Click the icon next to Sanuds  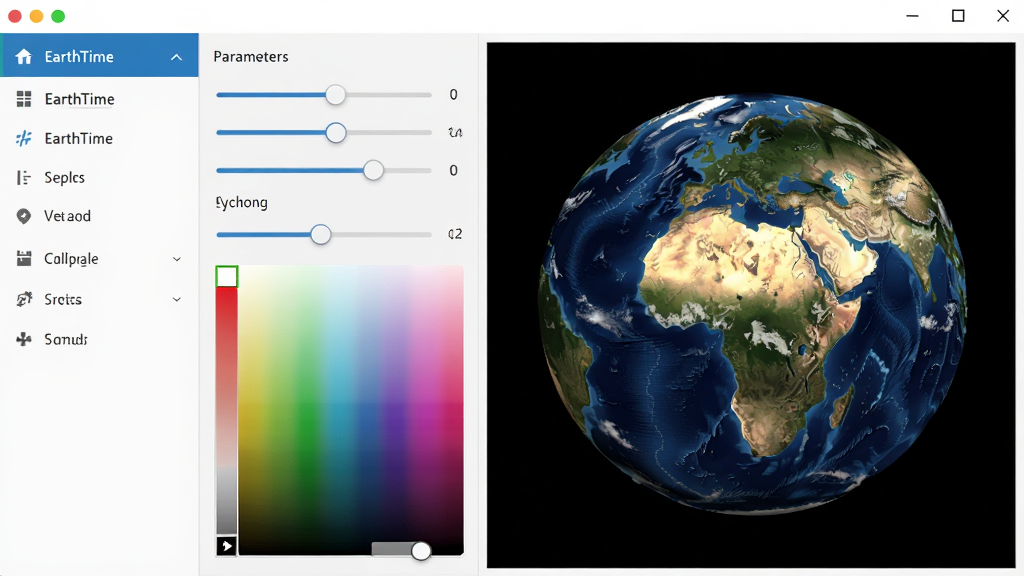point(24,339)
